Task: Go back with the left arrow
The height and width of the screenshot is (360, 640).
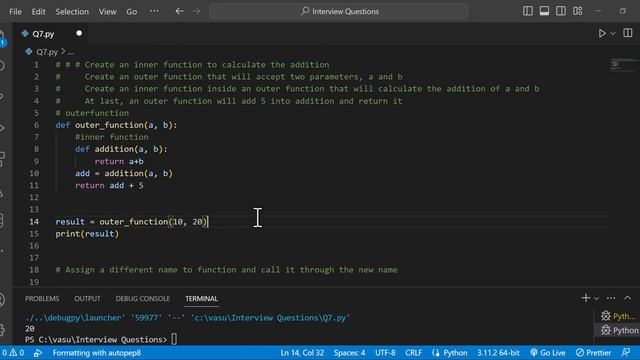Action: coord(179,11)
